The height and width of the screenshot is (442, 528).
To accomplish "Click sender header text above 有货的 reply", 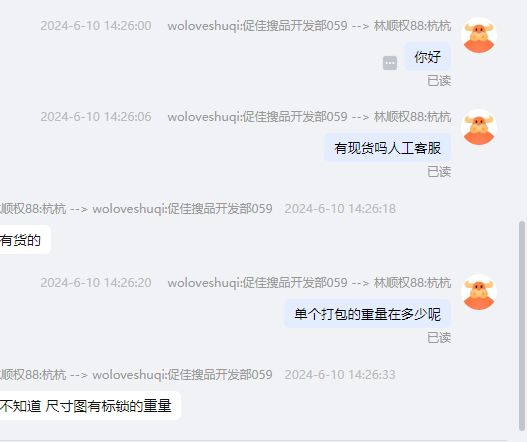I will [136, 209].
